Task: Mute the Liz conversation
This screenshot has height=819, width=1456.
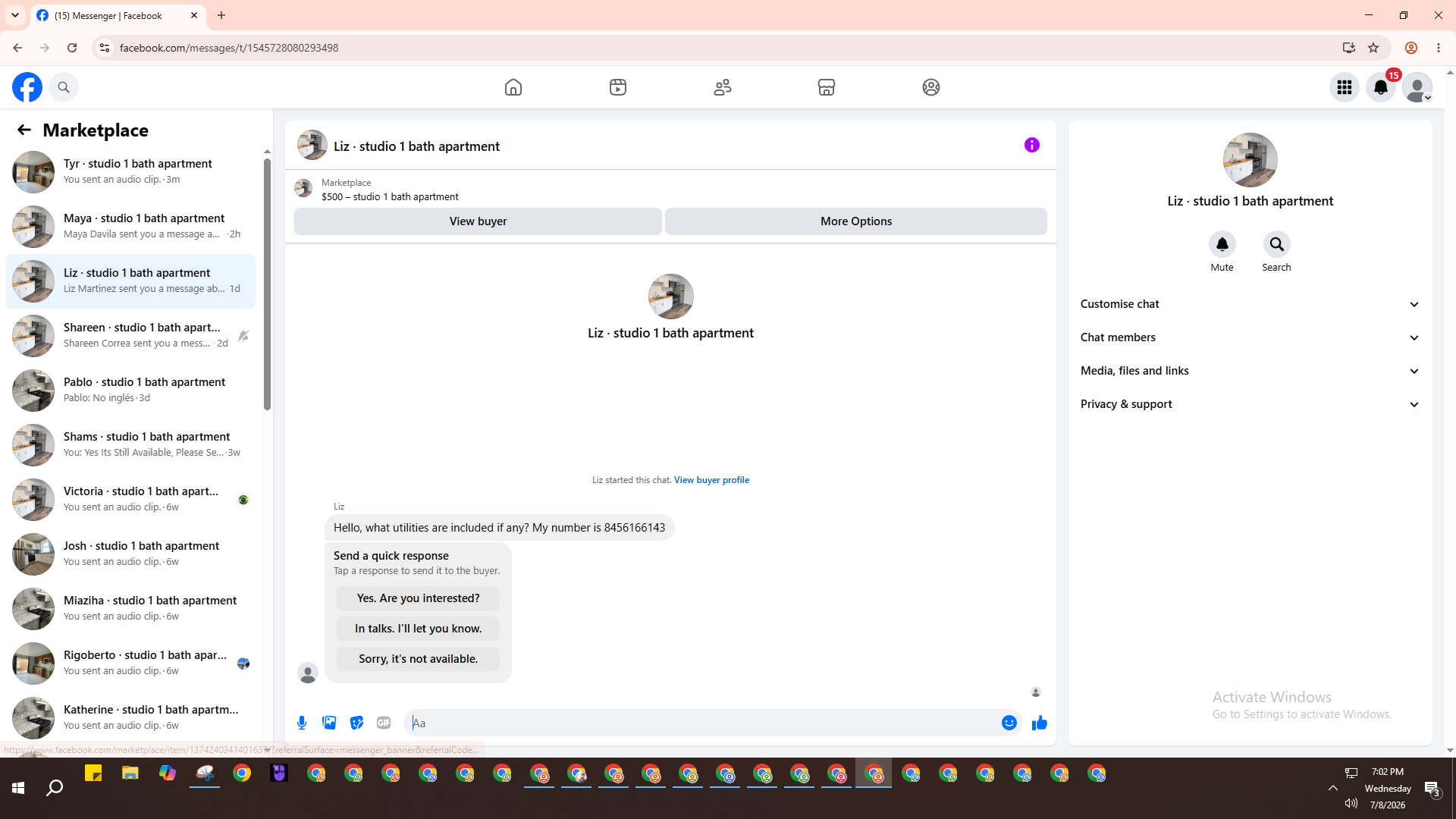Action: tap(1222, 244)
